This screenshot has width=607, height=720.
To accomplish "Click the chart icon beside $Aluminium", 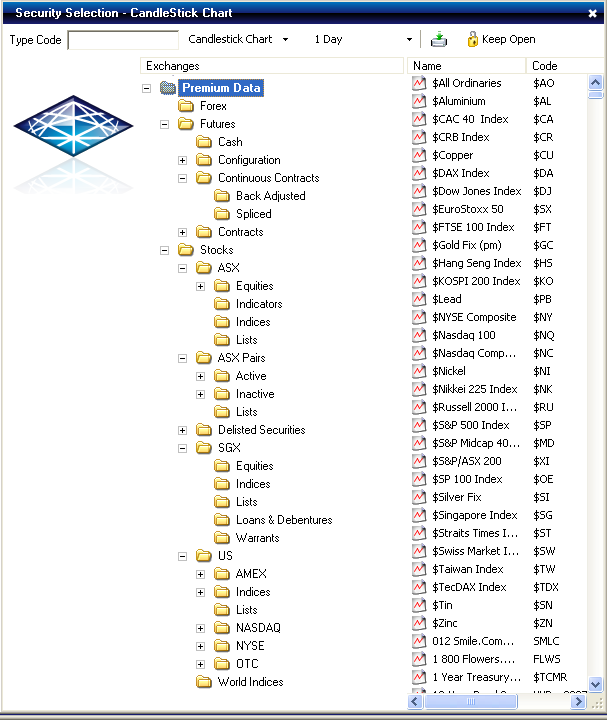I will point(419,101).
